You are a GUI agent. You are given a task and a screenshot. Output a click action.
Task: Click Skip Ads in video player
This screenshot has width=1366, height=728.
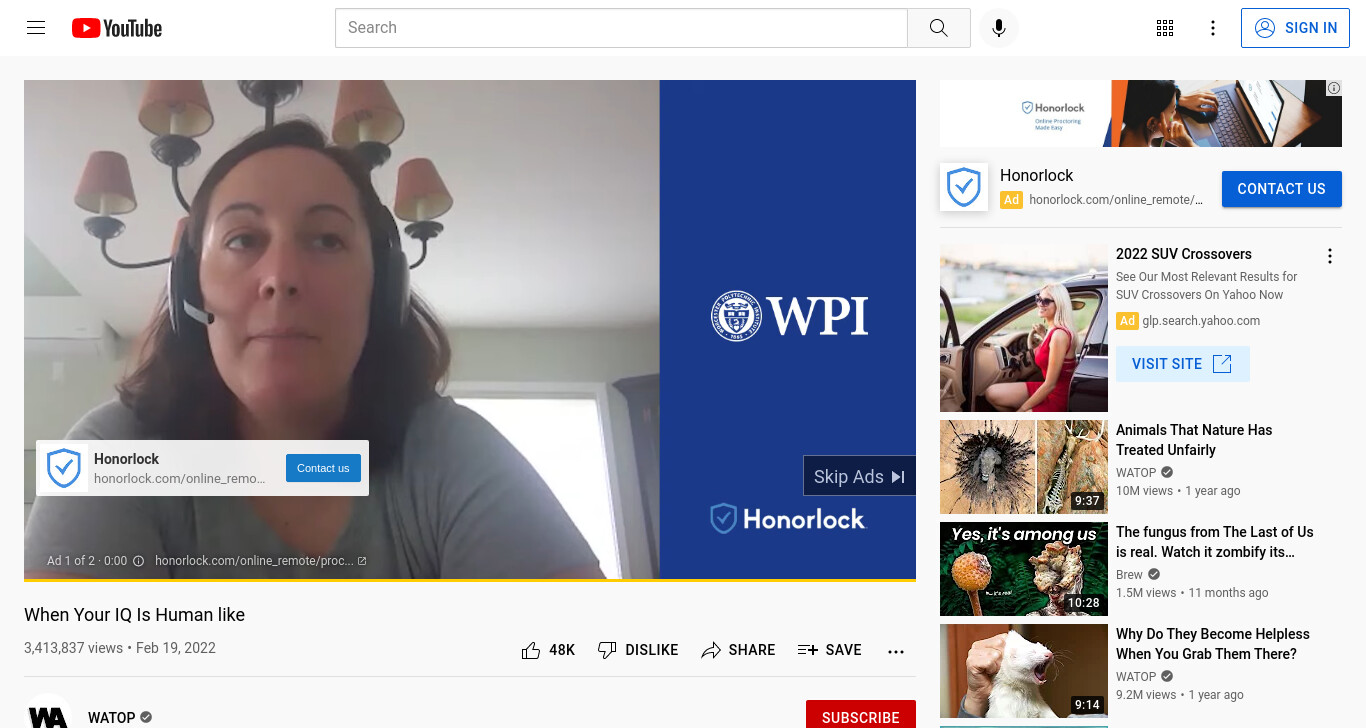tap(859, 477)
